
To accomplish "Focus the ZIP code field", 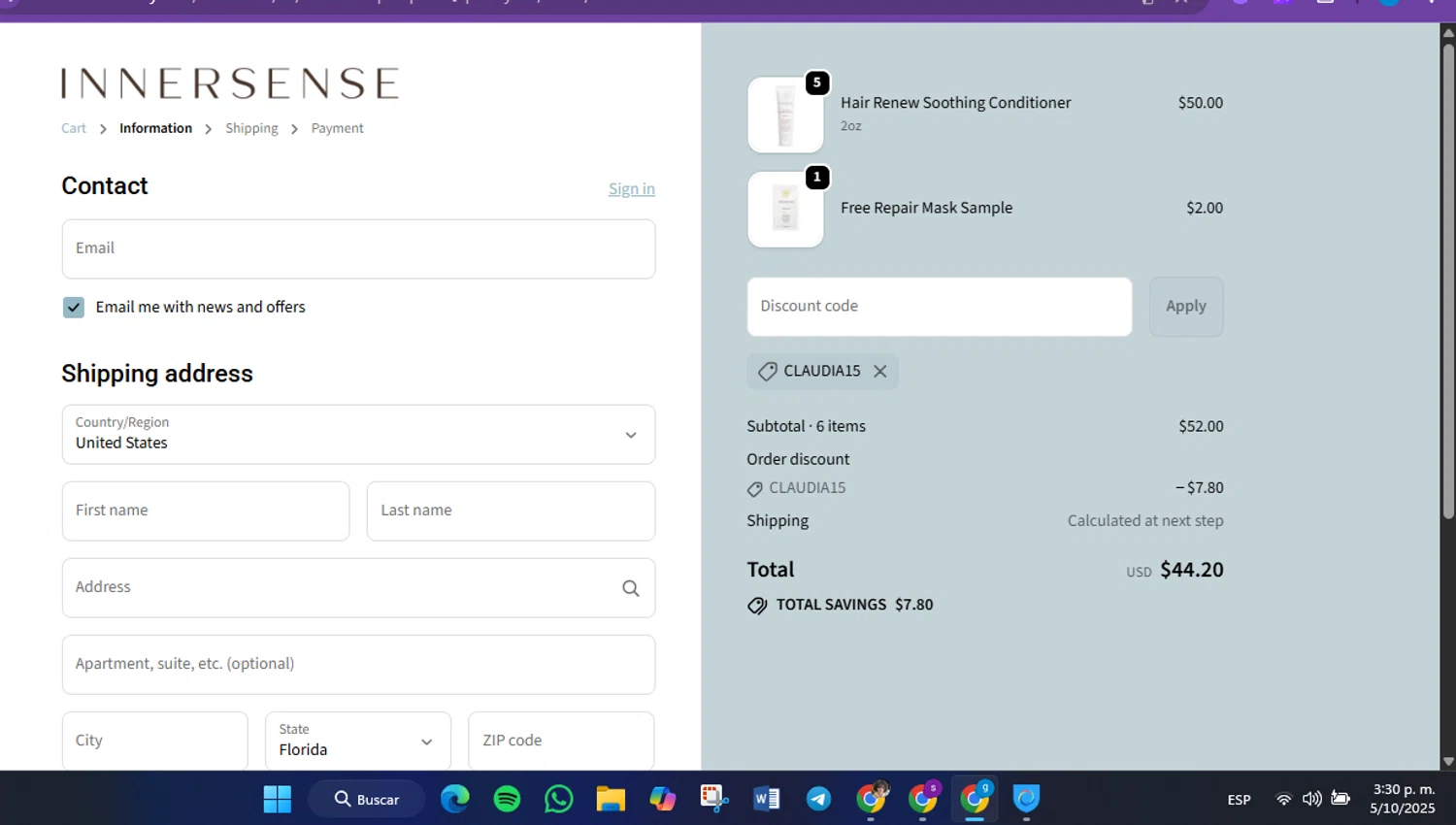I will (x=561, y=741).
